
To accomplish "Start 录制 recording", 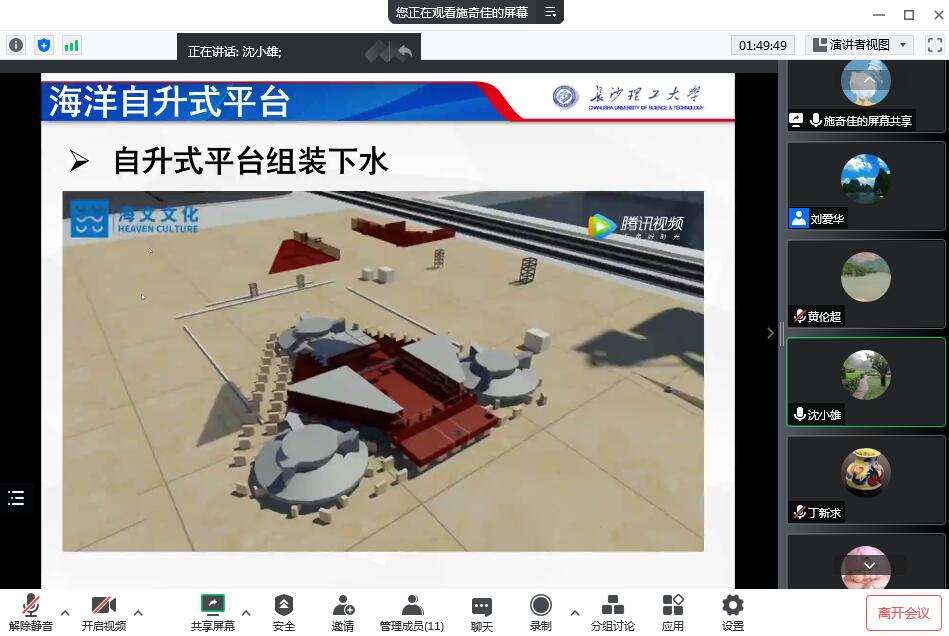I will point(541,612).
